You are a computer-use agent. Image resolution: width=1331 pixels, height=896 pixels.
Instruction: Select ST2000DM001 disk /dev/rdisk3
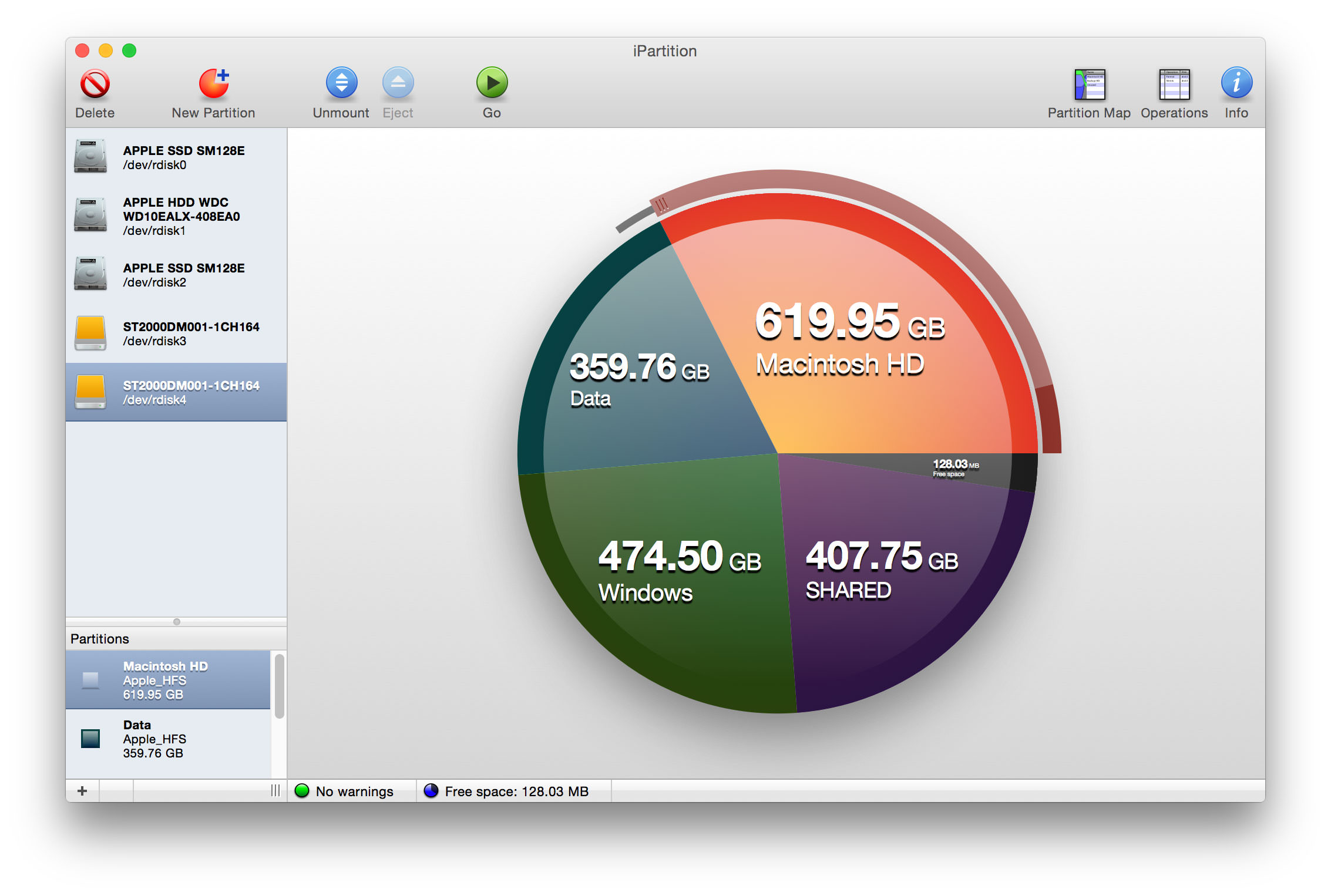pyautogui.click(x=176, y=334)
